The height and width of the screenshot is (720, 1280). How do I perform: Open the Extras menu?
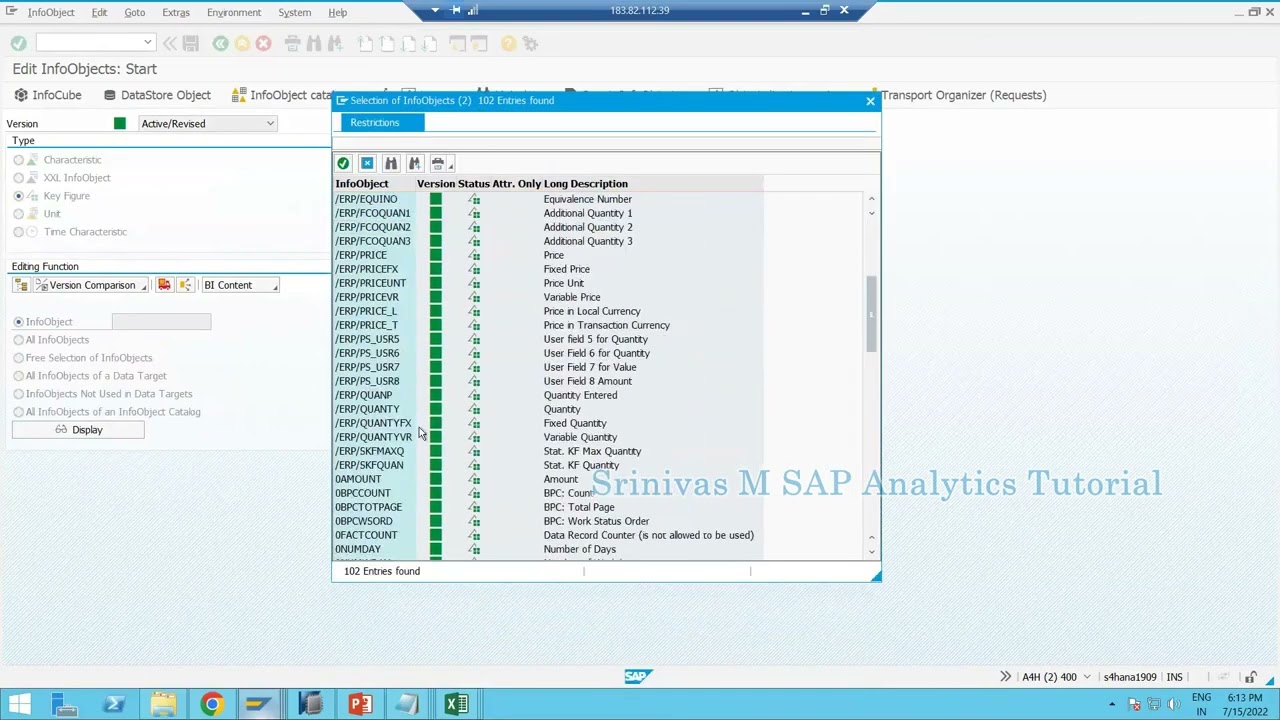176,12
